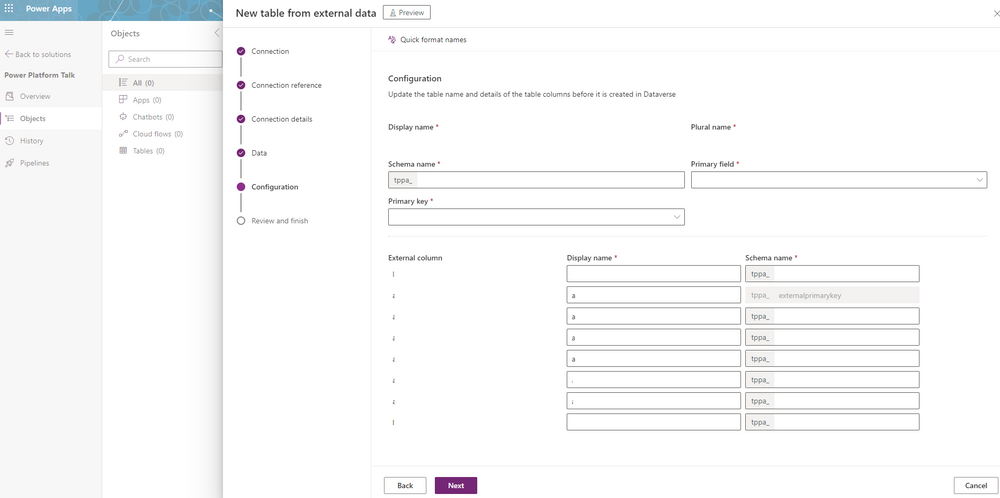This screenshot has height=498, width=1000.
Task: Expand the Primary field dropdown
Action: tap(838, 180)
